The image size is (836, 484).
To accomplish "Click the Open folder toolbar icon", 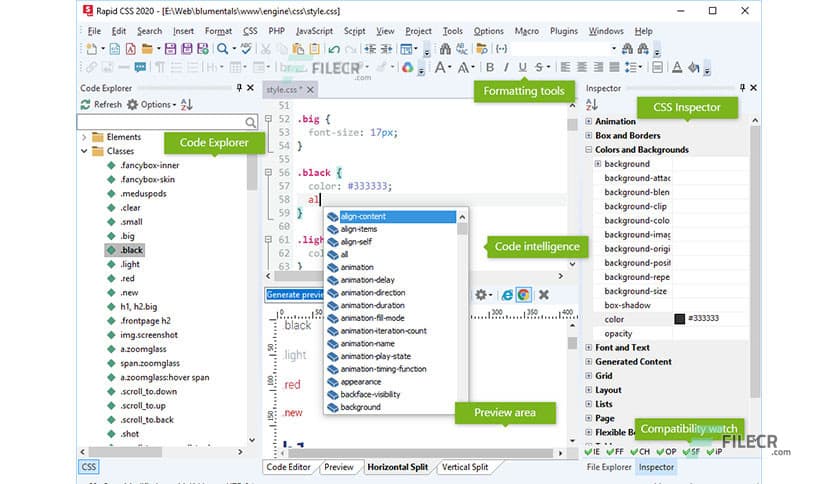I will point(147,49).
